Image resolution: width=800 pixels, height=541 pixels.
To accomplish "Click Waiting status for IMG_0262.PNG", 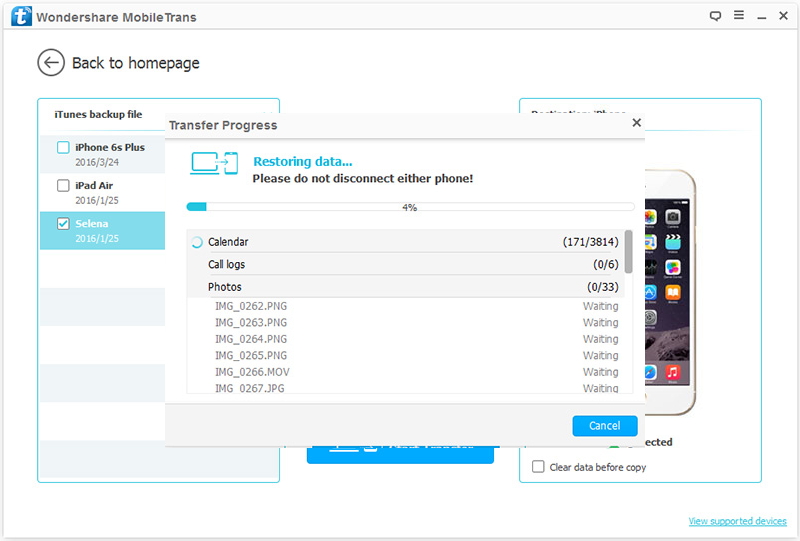I will [601, 306].
